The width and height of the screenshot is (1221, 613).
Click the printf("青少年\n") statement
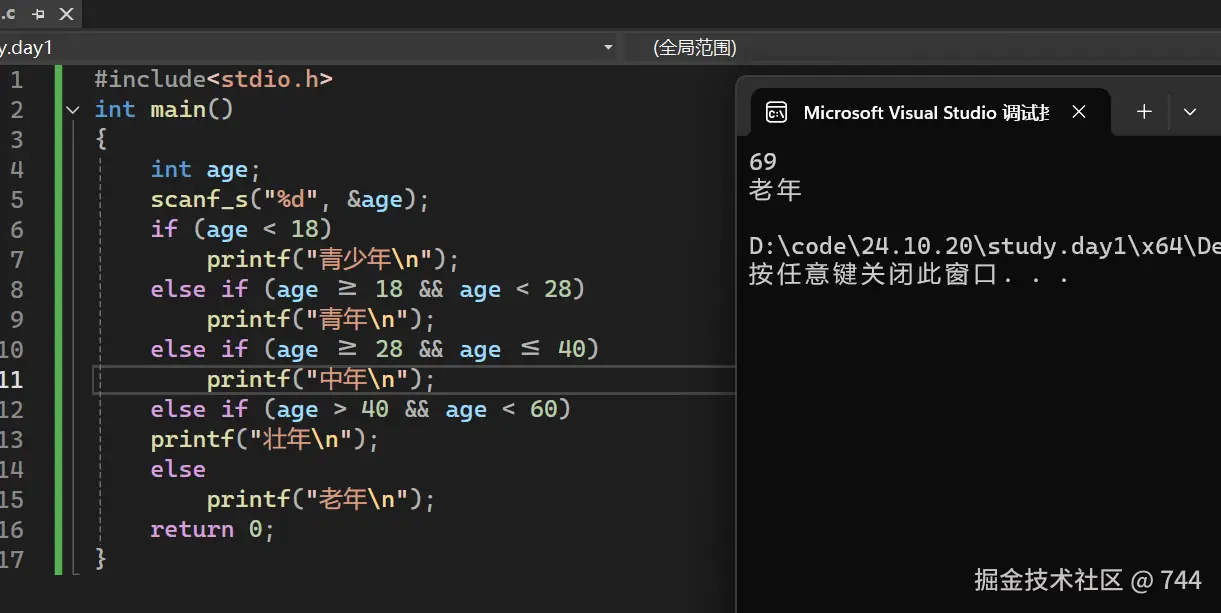tap(333, 259)
